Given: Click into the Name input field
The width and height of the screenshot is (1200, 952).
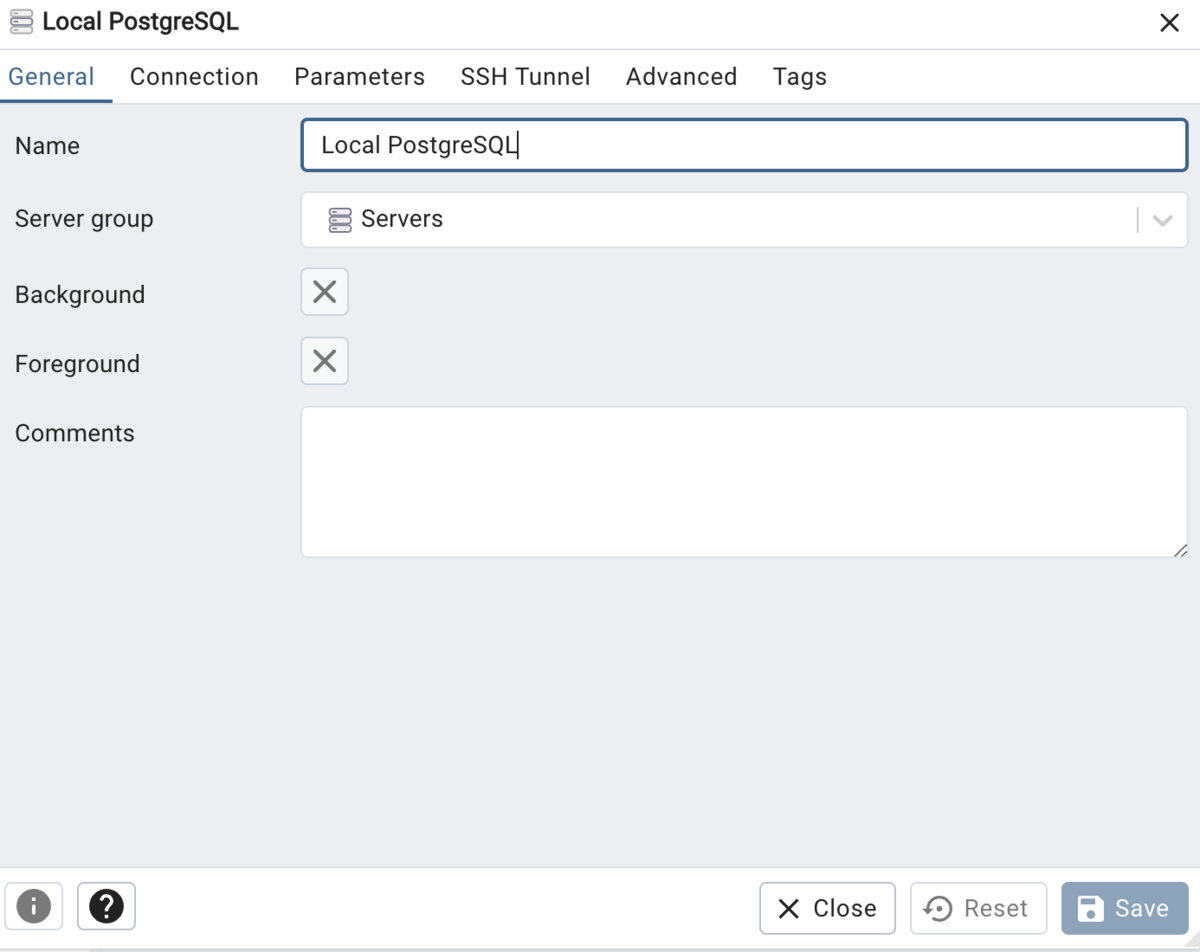Looking at the screenshot, I should 744,145.
